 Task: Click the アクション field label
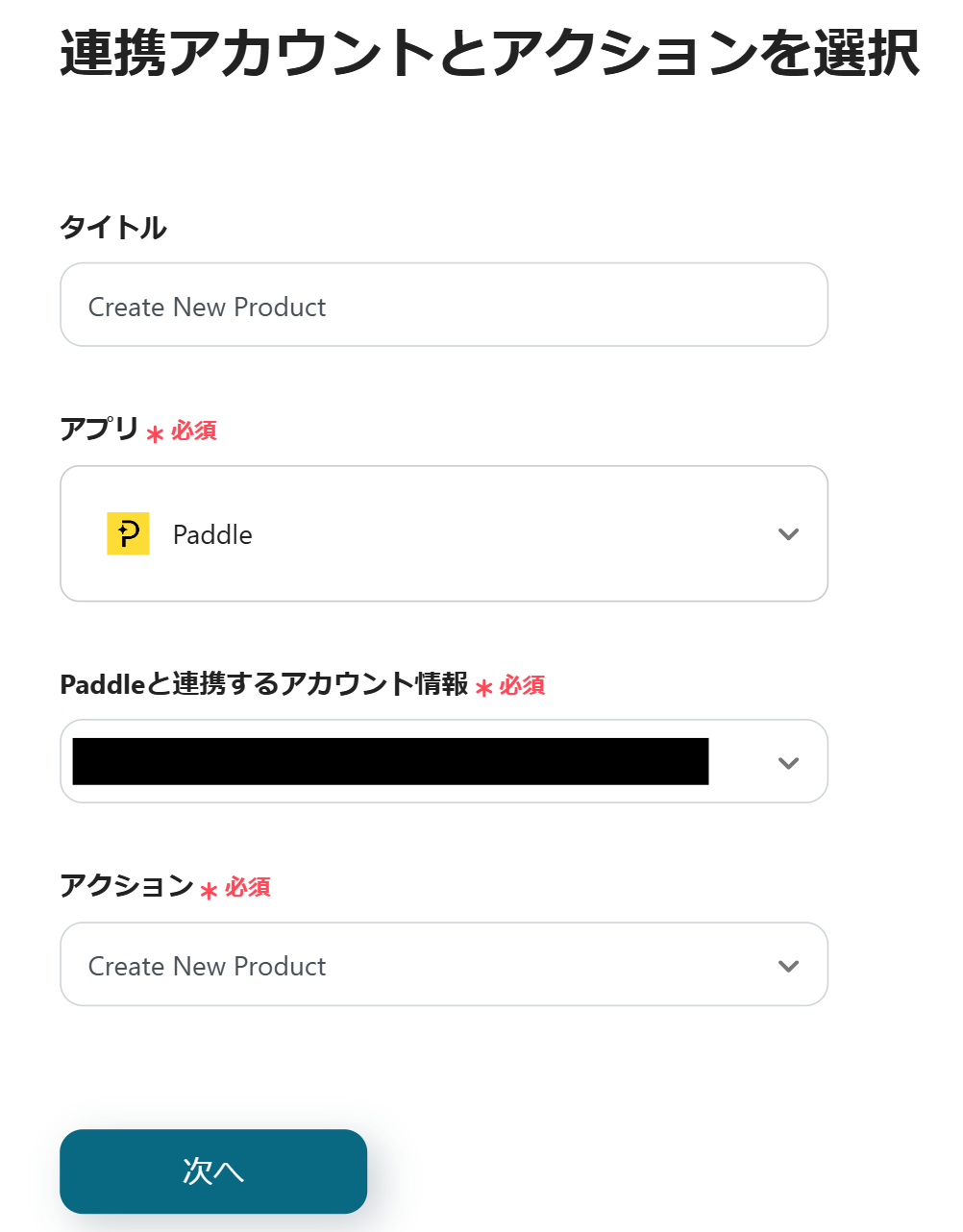point(126,885)
